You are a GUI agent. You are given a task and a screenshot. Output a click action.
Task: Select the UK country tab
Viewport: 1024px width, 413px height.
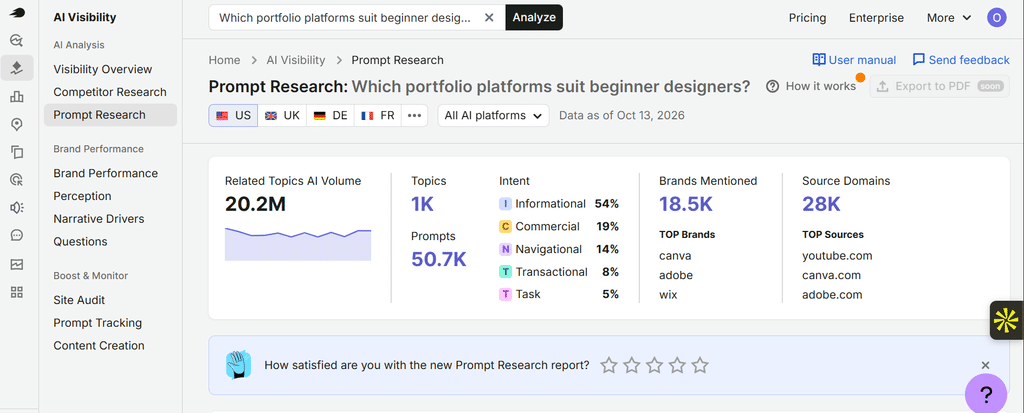click(x=282, y=116)
